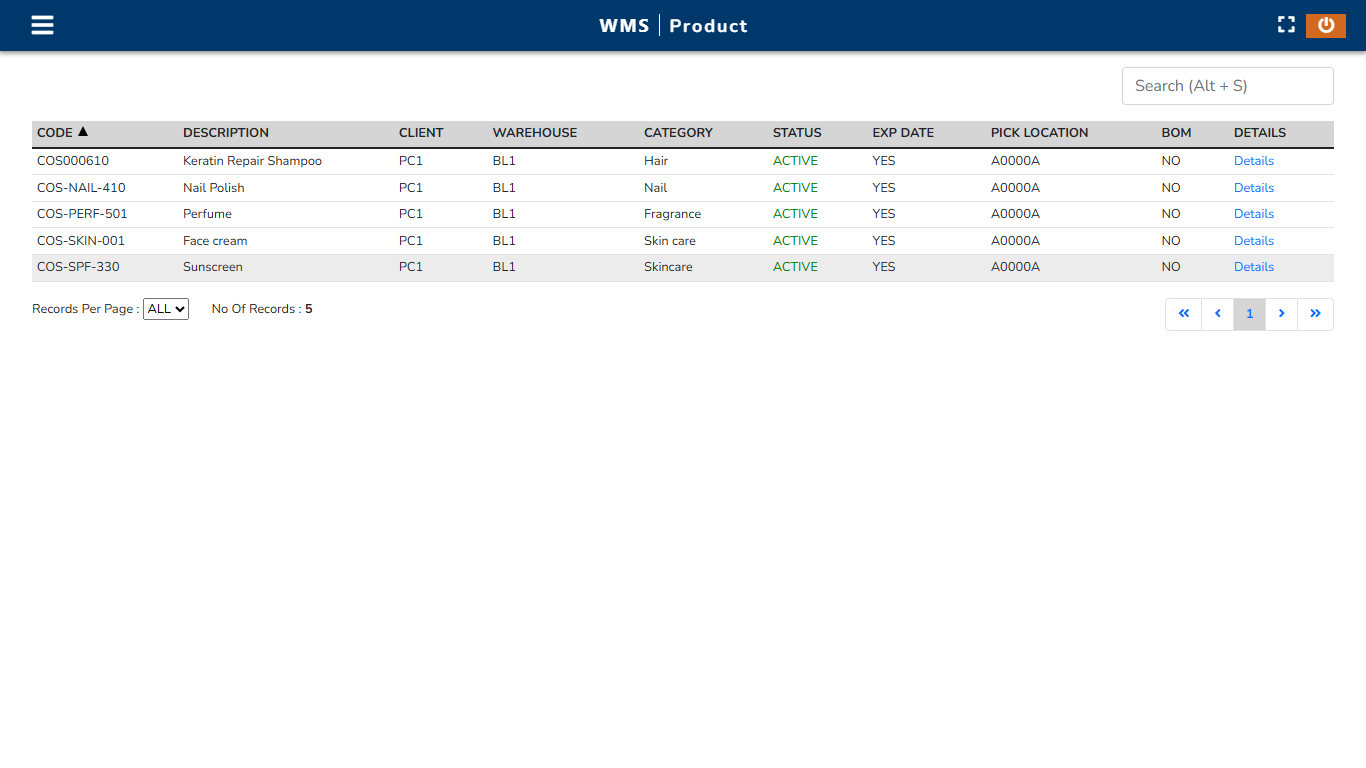Sort table by CATEGORY column header
This screenshot has height=768, width=1366.
(678, 133)
